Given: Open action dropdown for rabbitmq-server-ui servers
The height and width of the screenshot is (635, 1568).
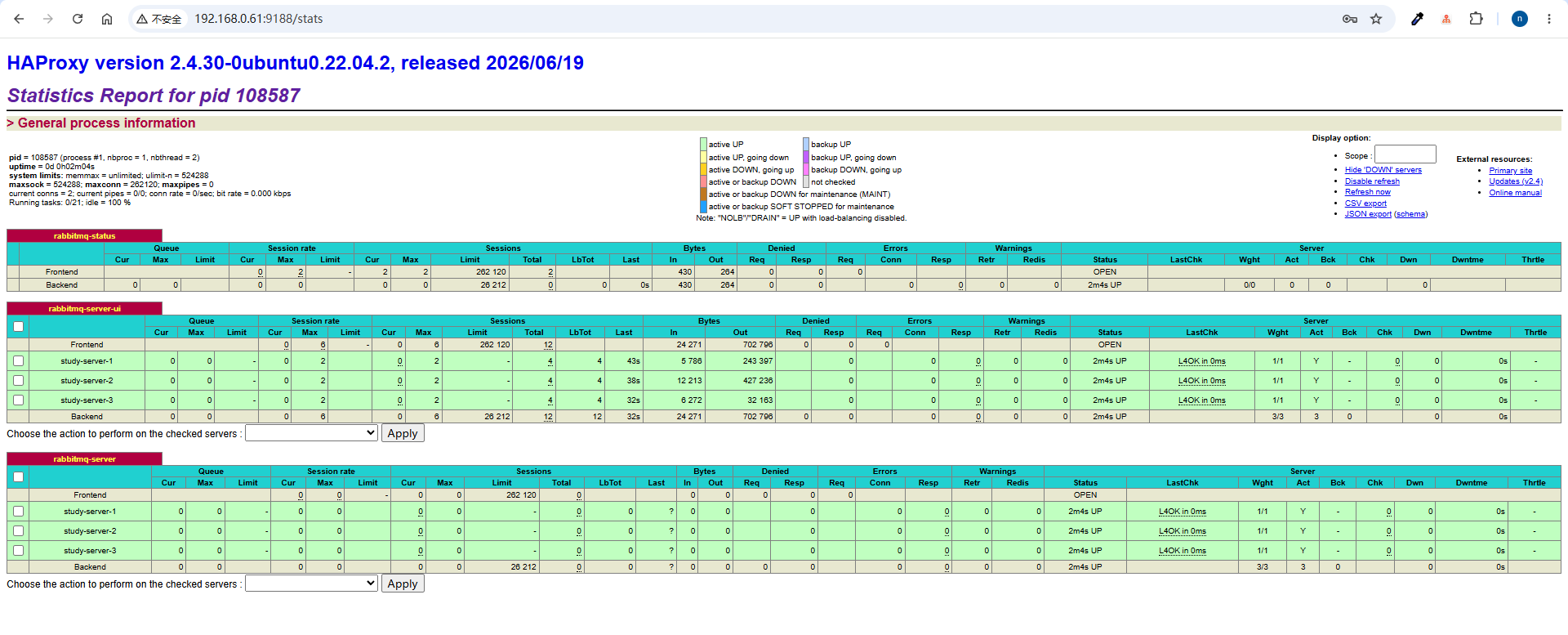Looking at the screenshot, I should click(311, 433).
